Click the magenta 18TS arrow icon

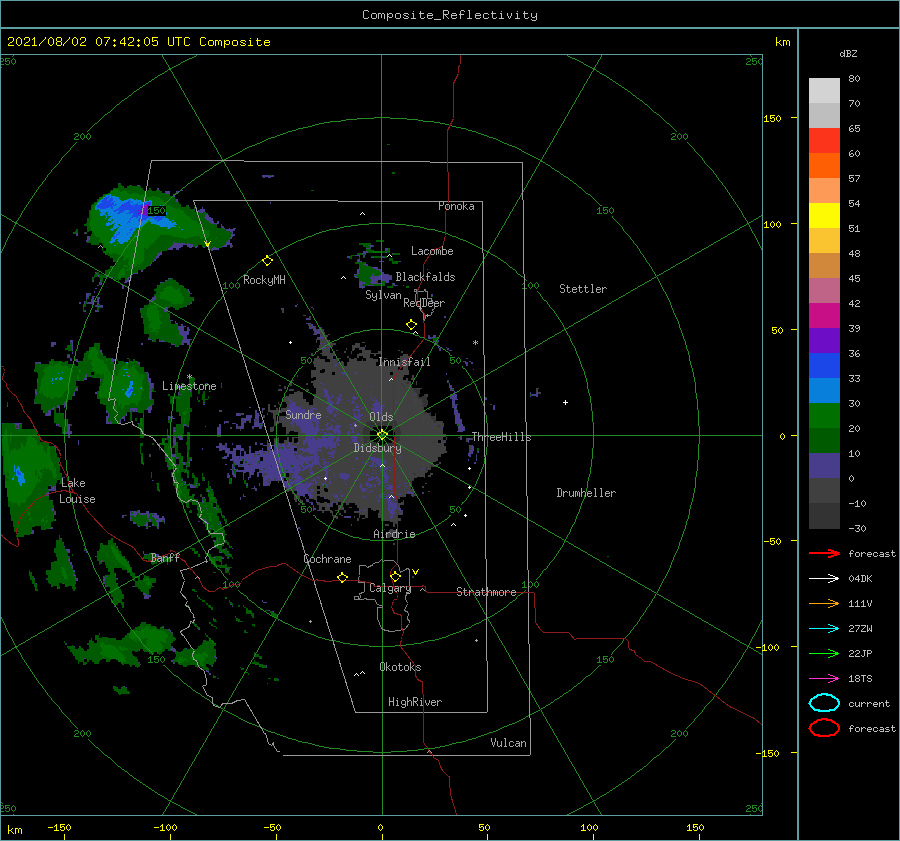[824, 679]
